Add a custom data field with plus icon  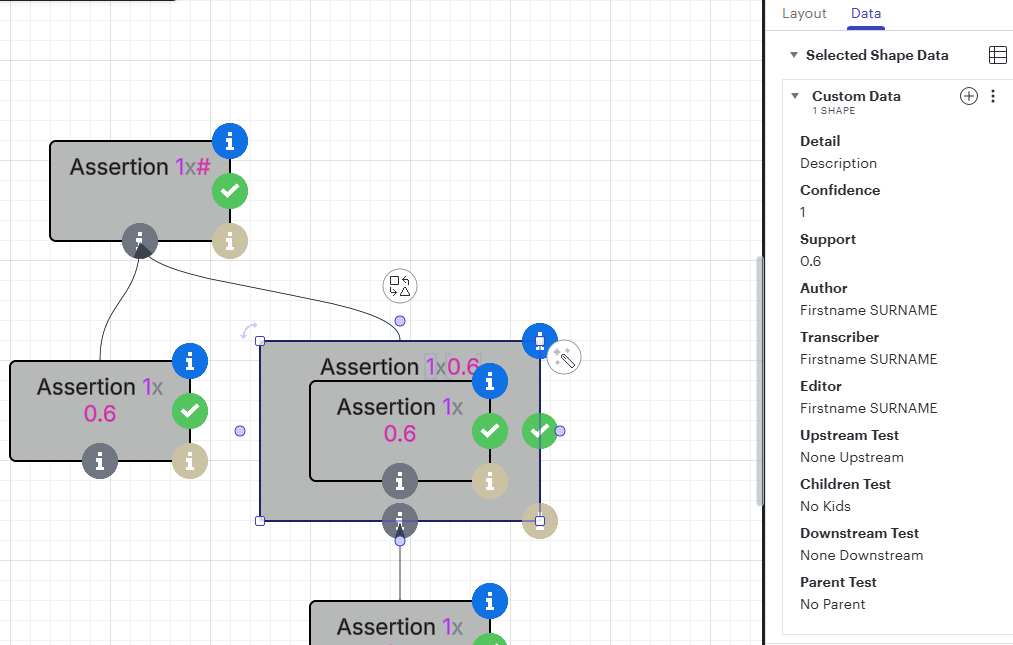coord(968,96)
